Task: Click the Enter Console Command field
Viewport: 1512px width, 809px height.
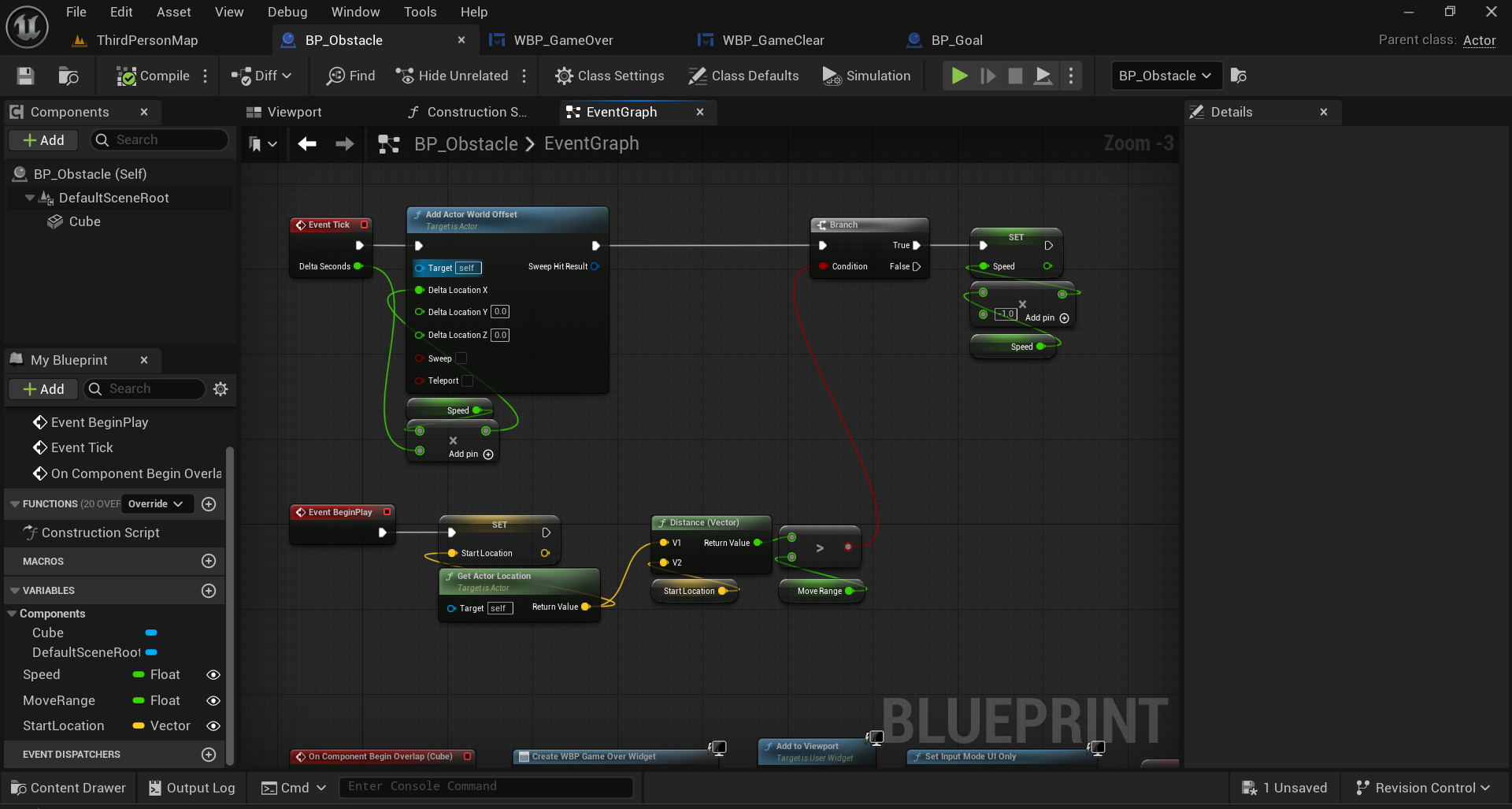Action: pos(486,786)
